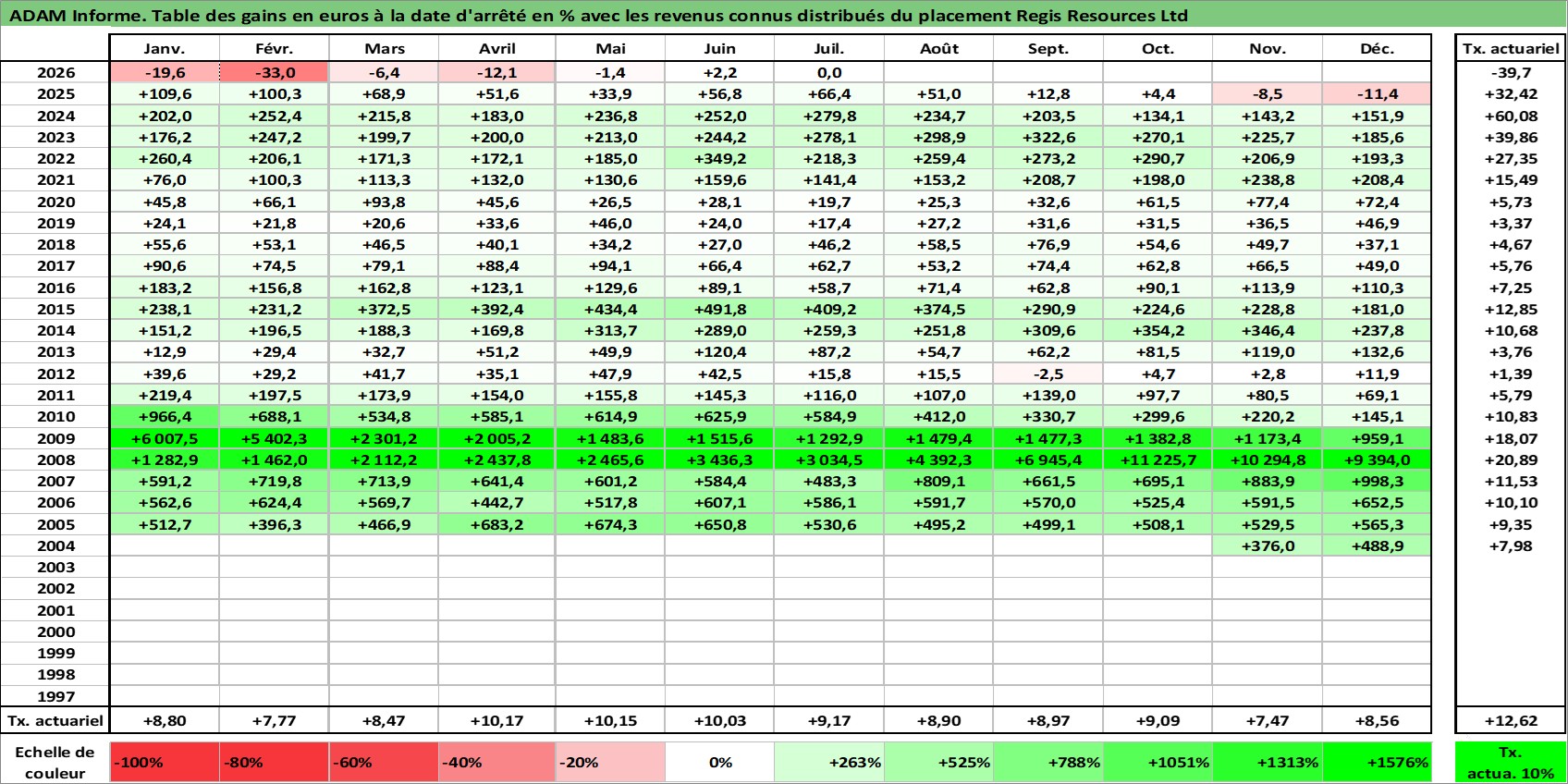Click the -11,4 cell for Déc. 2025
Viewport: 1568px width, 784px height.
click(x=1377, y=93)
